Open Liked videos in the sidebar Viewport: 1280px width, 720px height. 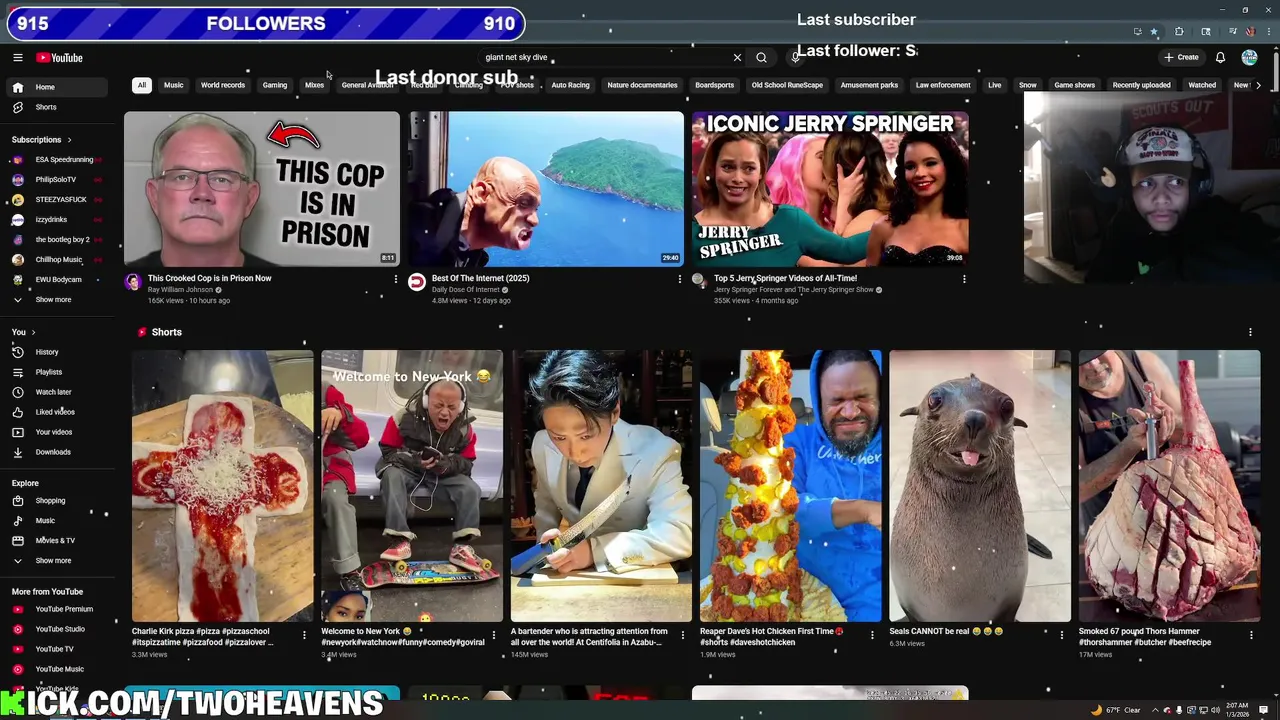coord(58,412)
